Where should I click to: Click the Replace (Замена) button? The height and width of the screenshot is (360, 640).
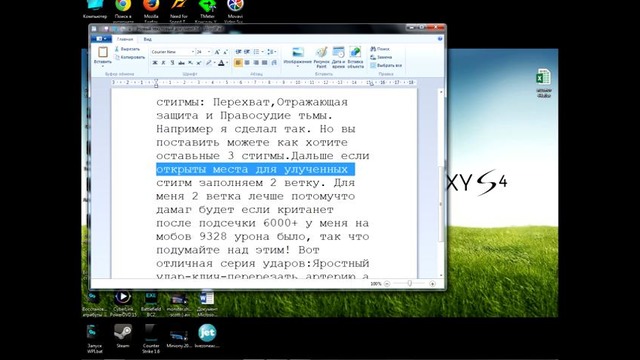coord(381,58)
